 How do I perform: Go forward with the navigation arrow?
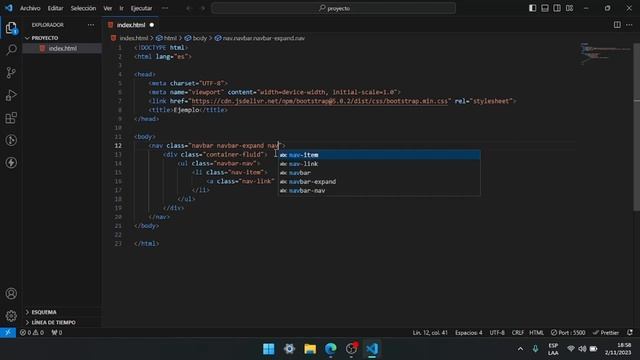coord(203,8)
